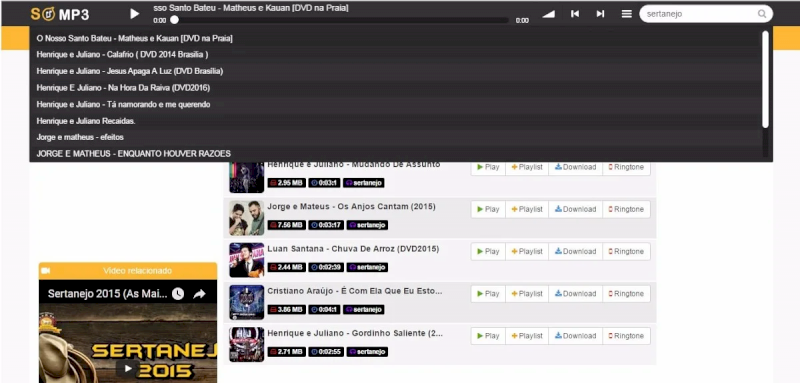The height and width of the screenshot is (383, 800).
Task: Select Jesus Apaga A Luz entry
Action: (x=130, y=71)
